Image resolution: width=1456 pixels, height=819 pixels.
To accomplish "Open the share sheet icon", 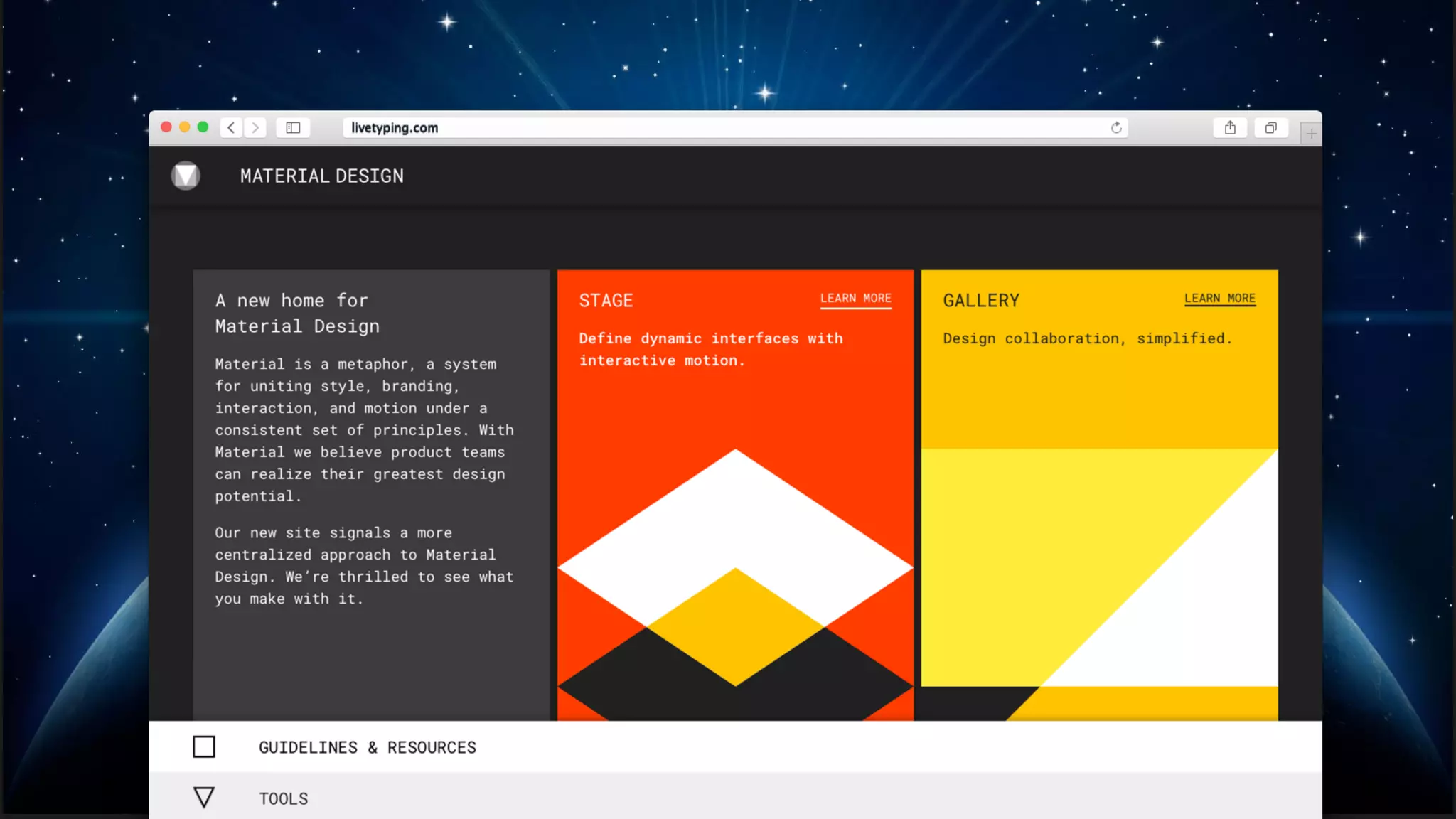I will pyautogui.click(x=1230, y=128).
